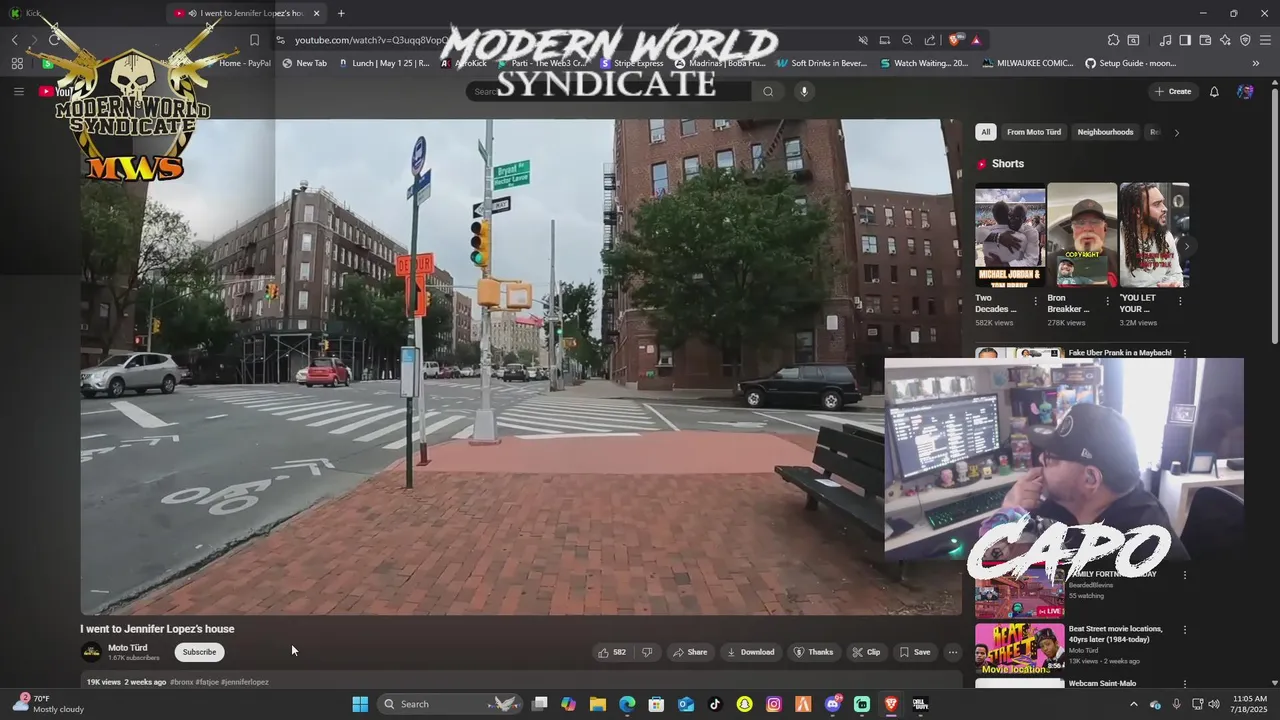
Task: Open Moto Türd channel avatar
Action: 91,652
